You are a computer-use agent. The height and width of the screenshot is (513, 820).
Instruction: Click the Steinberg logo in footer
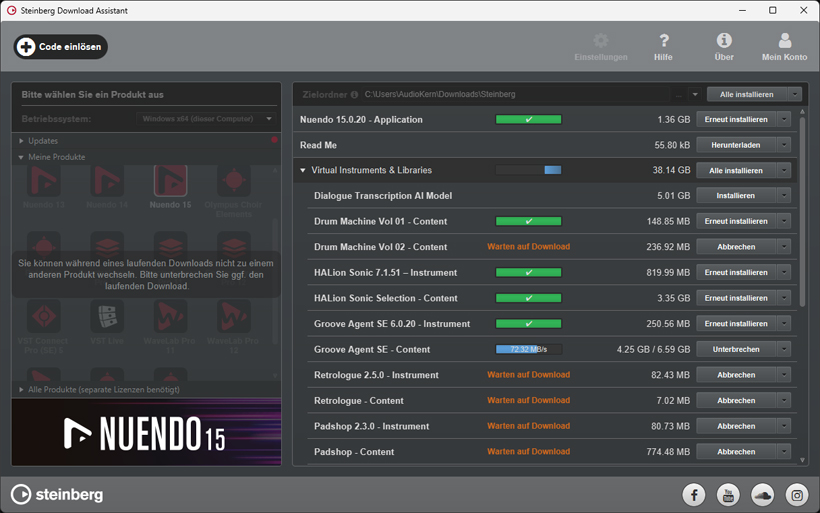(57, 494)
